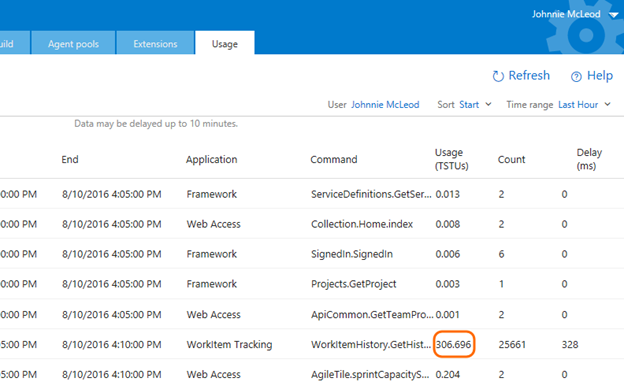The width and height of the screenshot is (624, 389).
Task: Click the Johnnie McLeod user filter link
Action: 385,105
